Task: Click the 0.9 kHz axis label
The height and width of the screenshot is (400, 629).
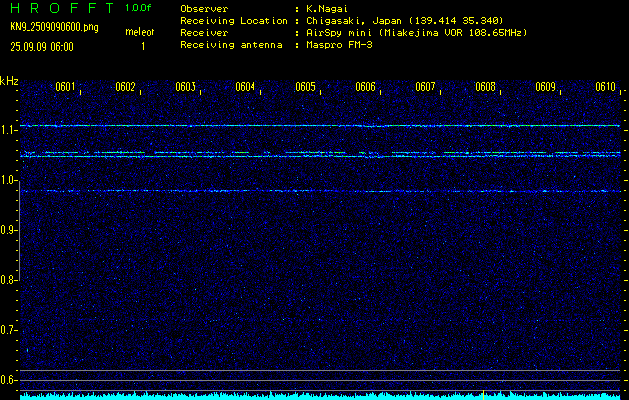Action: click(x=8, y=230)
